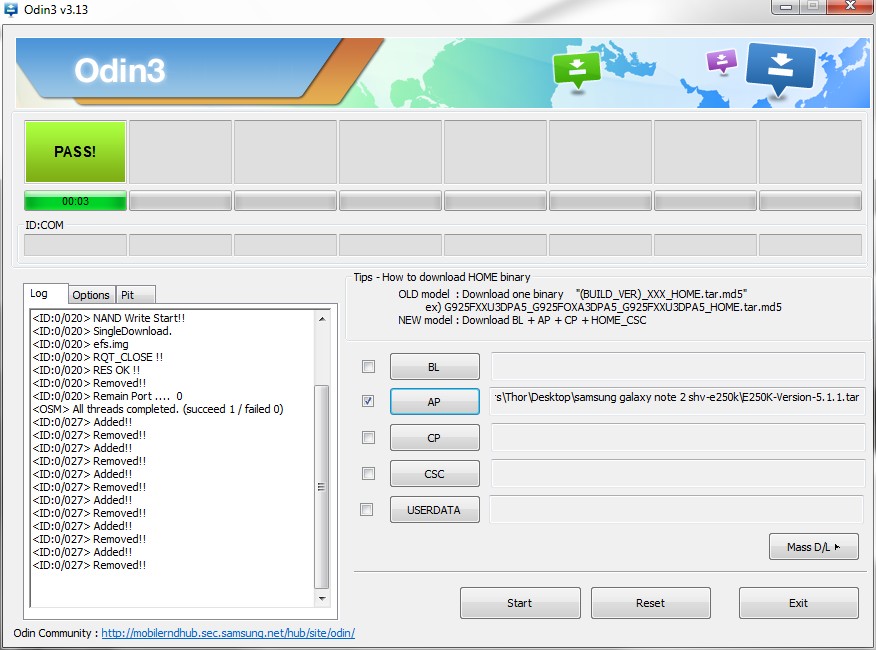This screenshot has width=876, height=650.
Task: Click the purple download icon in banner
Action: click(x=722, y=61)
